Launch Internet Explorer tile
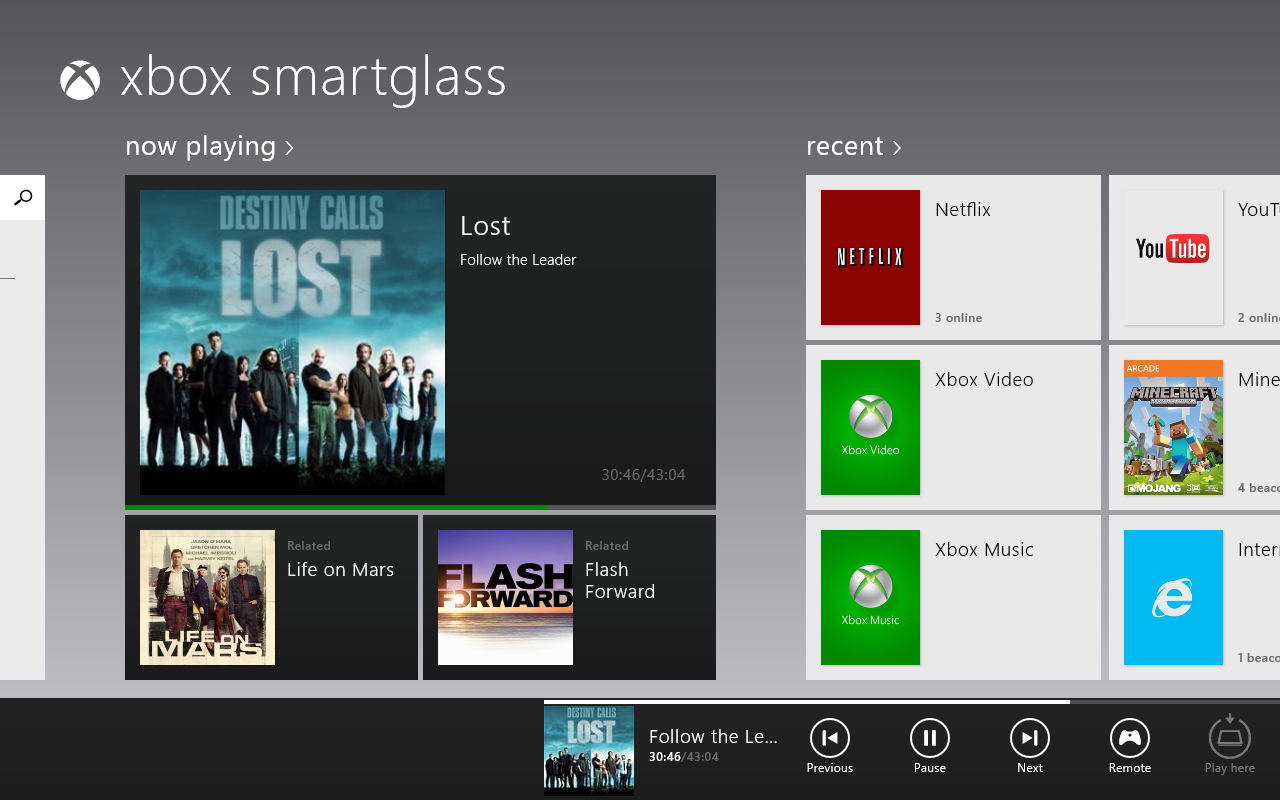 pyautogui.click(x=1172, y=597)
